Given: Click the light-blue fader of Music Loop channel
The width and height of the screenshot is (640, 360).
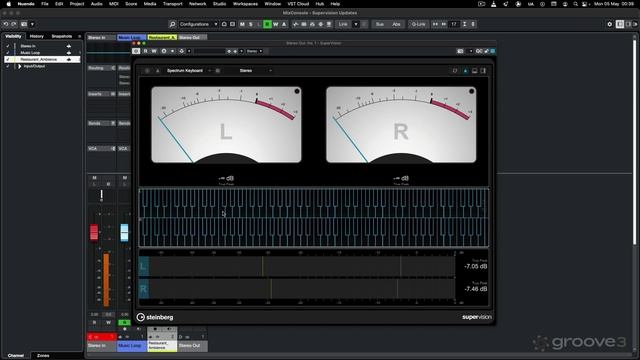Looking at the screenshot, I should click(124, 232).
